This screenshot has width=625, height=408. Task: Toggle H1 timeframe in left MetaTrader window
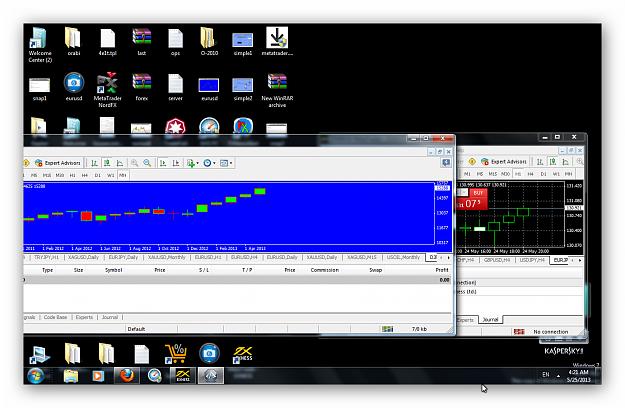(73, 175)
